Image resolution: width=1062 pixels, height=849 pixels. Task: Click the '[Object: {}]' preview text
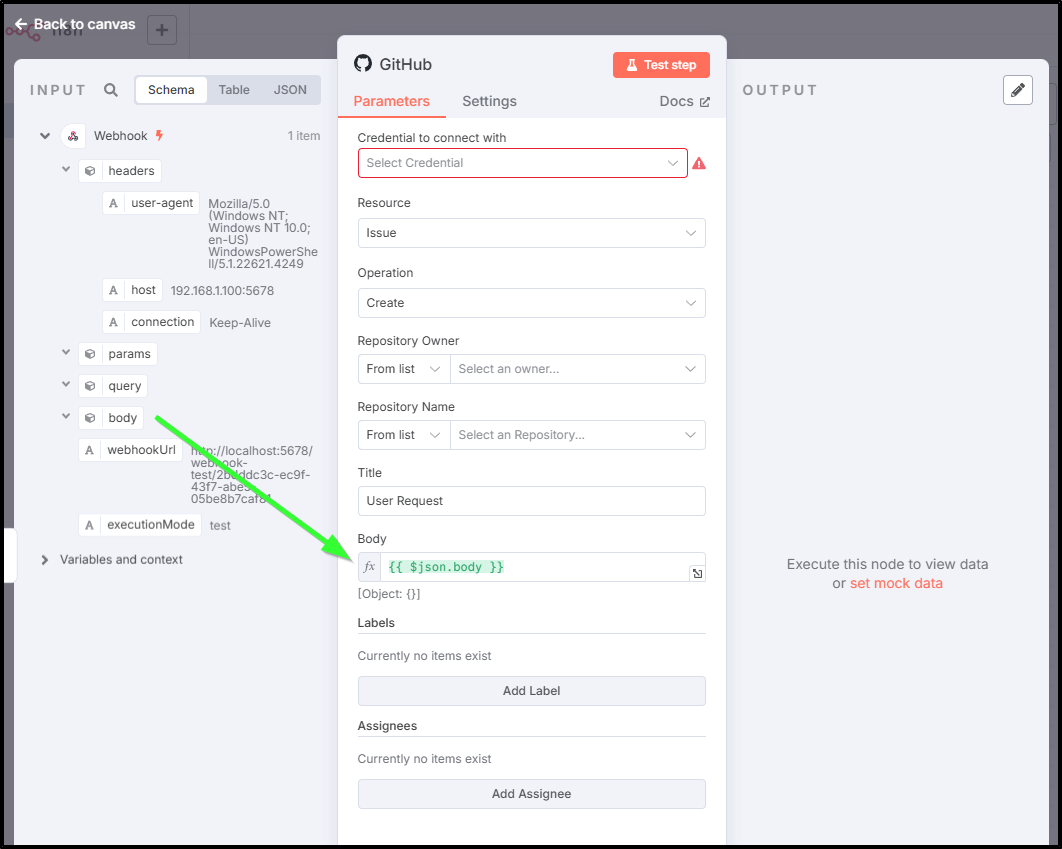pyautogui.click(x=389, y=594)
